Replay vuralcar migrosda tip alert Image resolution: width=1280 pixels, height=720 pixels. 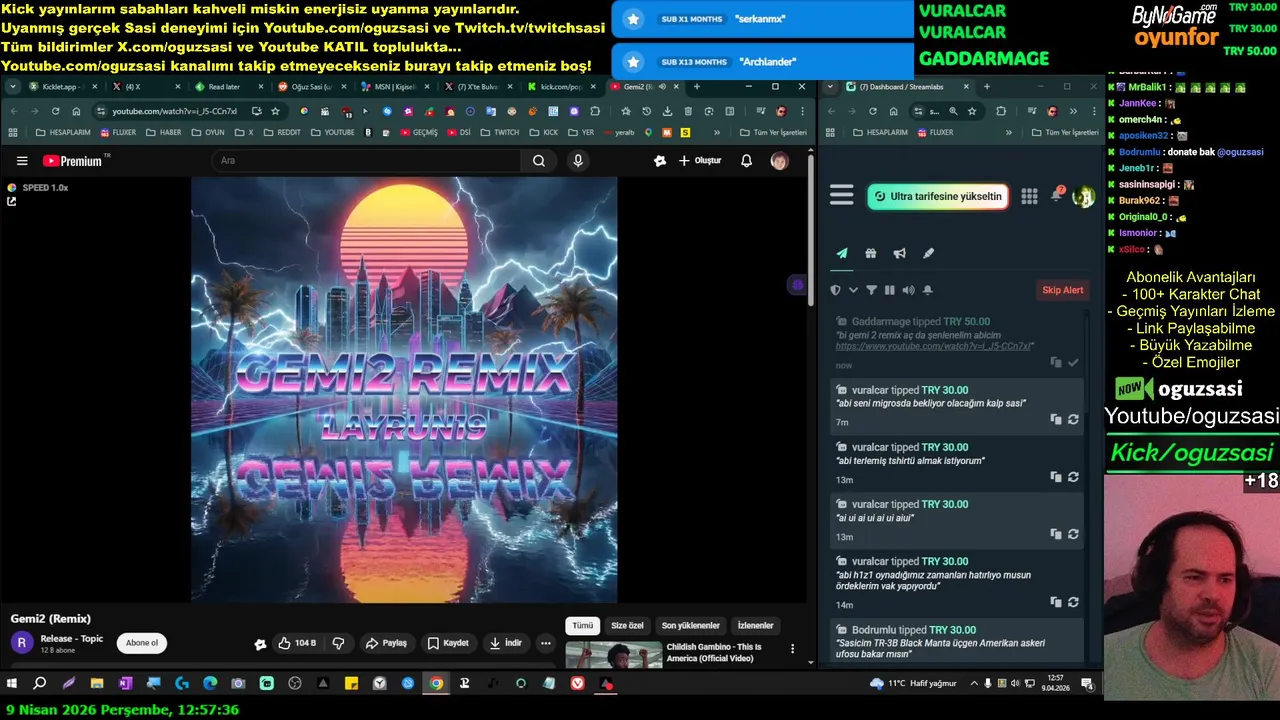click(1073, 420)
